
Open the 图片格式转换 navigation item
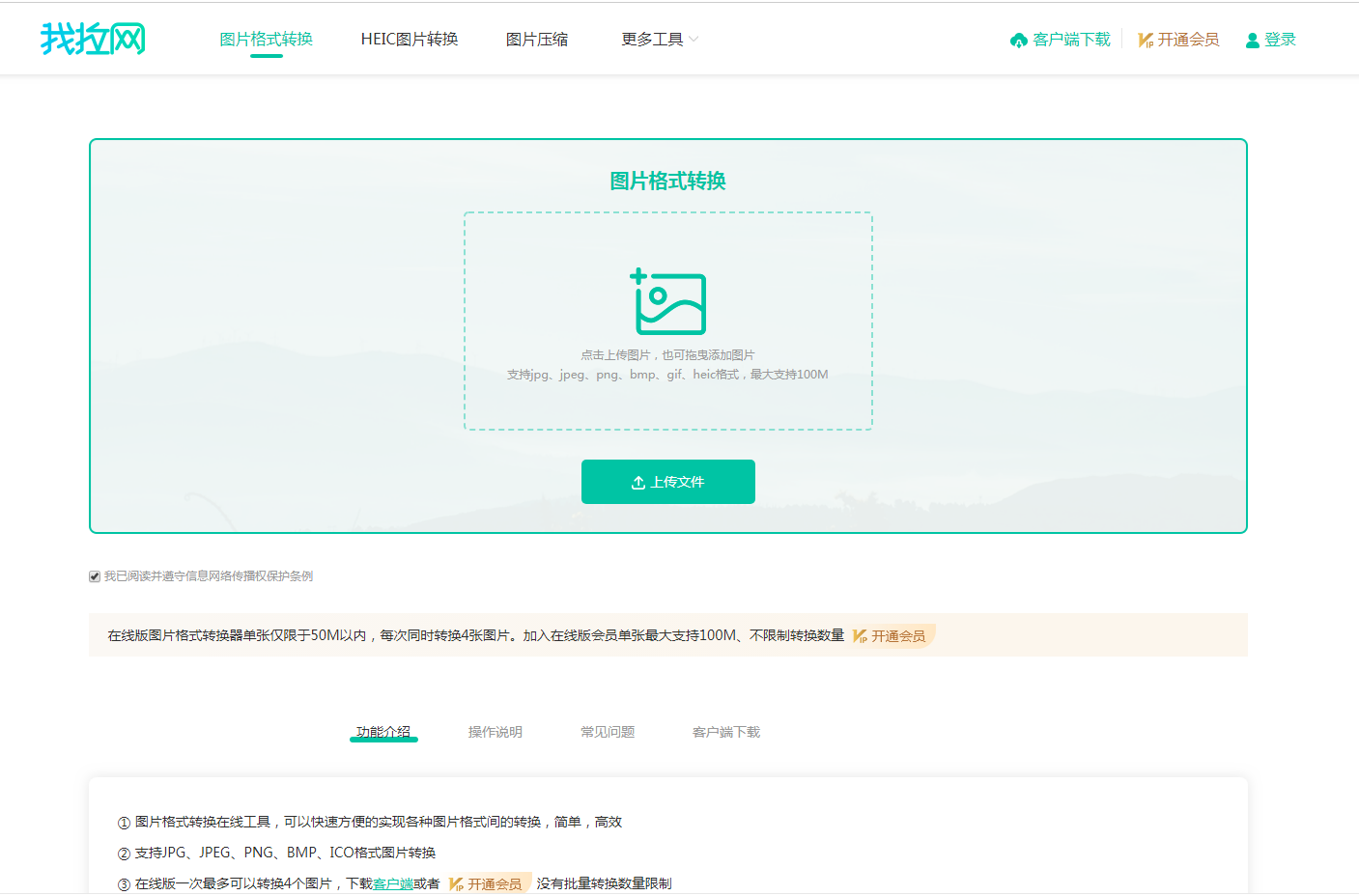click(x=266, y=40)
